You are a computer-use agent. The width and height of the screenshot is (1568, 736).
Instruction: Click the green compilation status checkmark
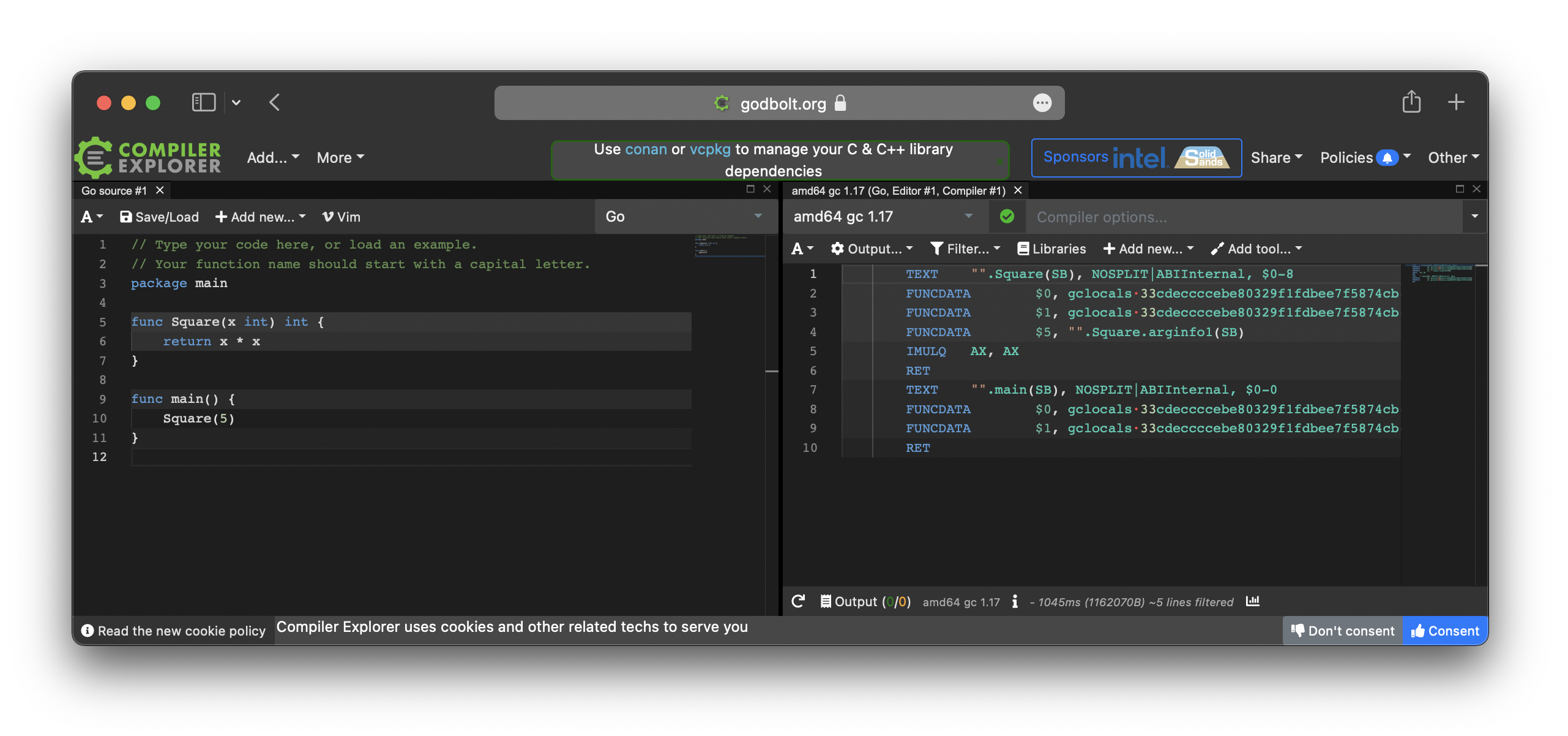(x=1007, y=216)
